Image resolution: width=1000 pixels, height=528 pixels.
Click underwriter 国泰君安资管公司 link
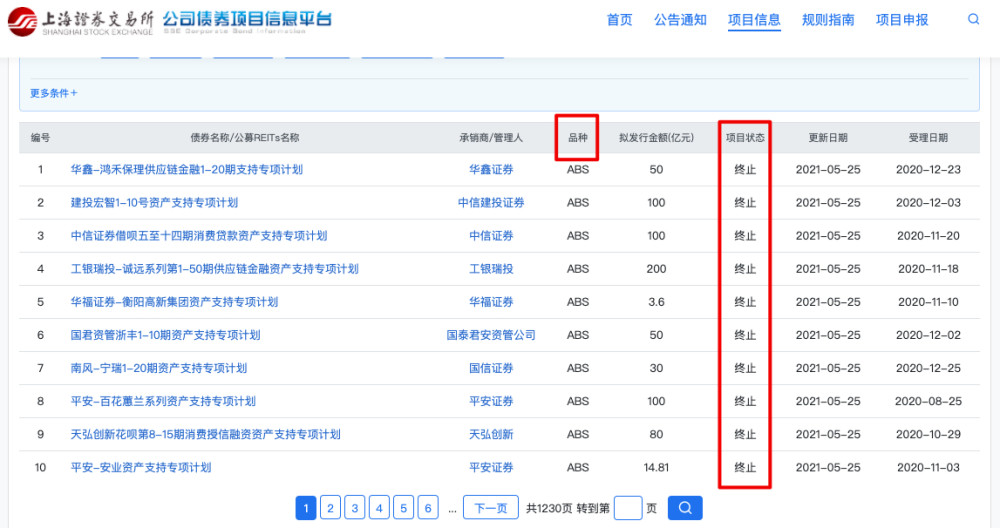click(491, 335)
